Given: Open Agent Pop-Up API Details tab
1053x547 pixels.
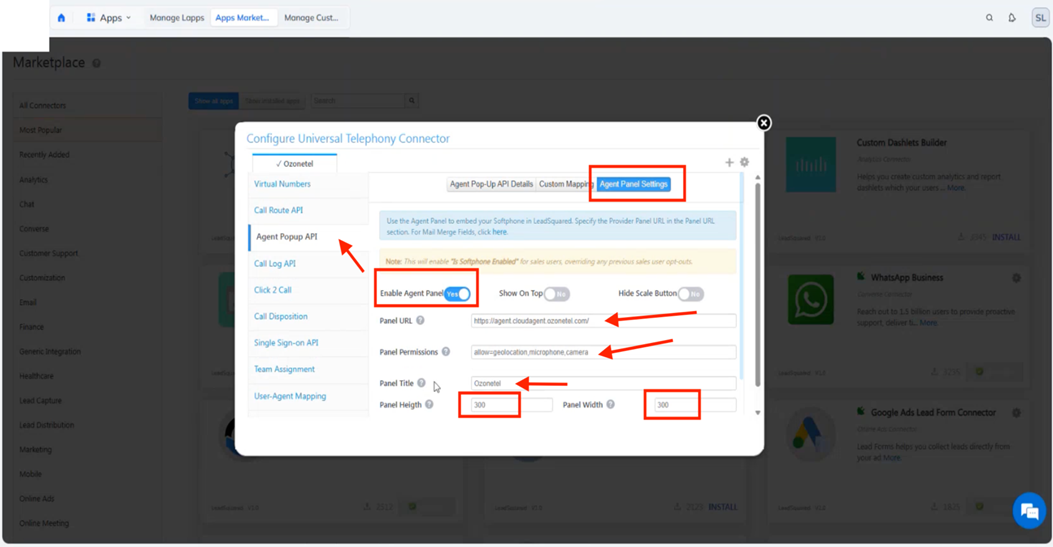Looking at the screenshot, I should 492,184.
